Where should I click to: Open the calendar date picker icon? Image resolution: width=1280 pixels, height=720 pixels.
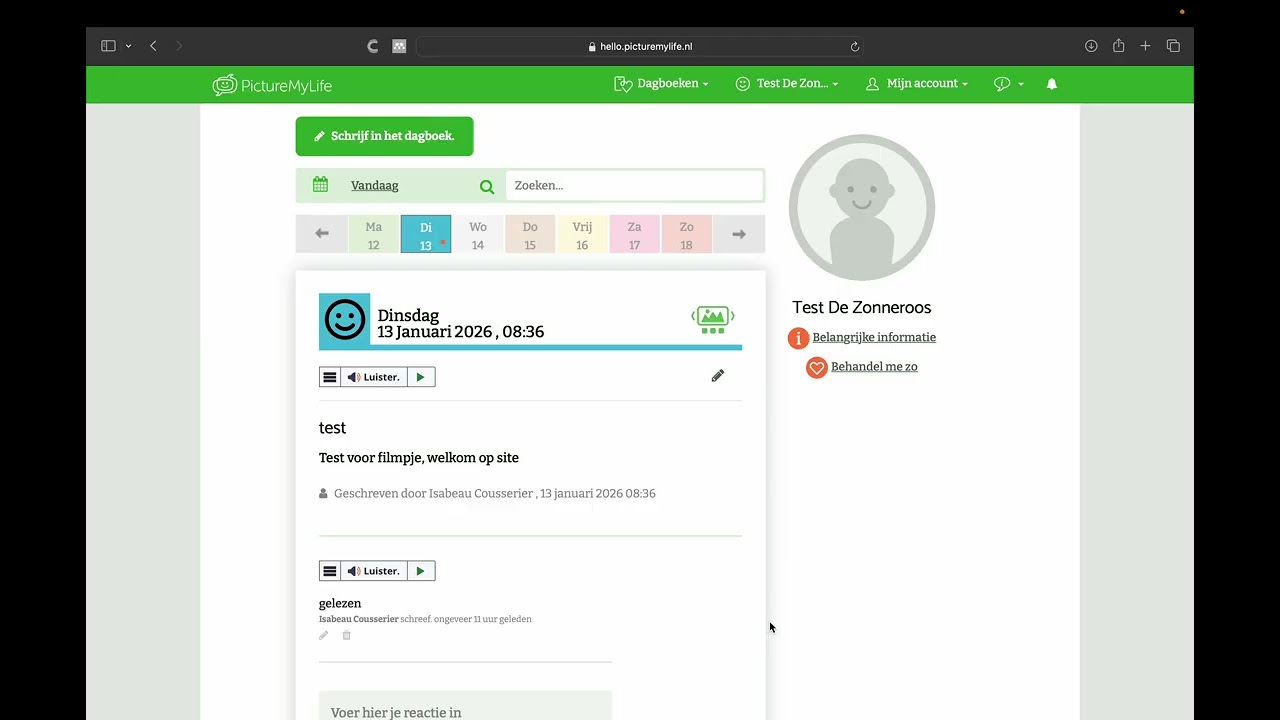tap(320, 185)
